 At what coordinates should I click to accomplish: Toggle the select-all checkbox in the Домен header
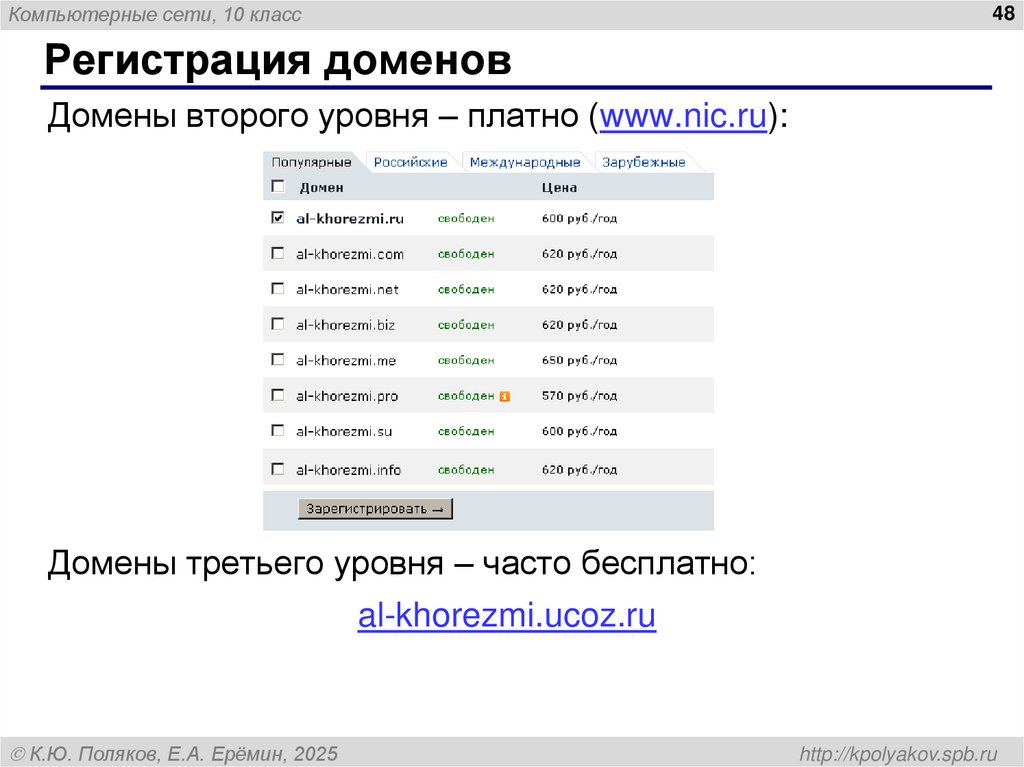(277, 186)
